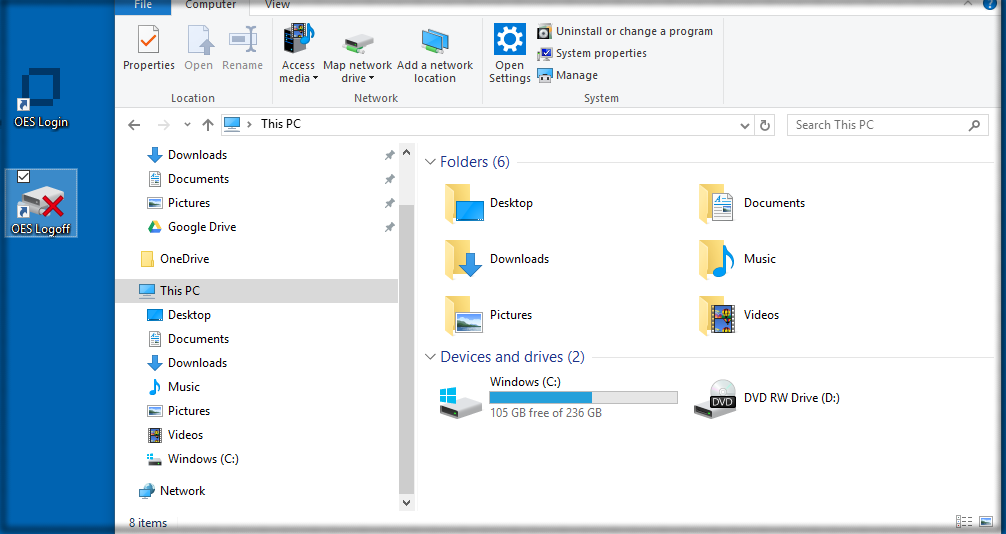Open the address bar history dropdown
This screenshot has height=534, width=1006.
click(x=744, y=125)
